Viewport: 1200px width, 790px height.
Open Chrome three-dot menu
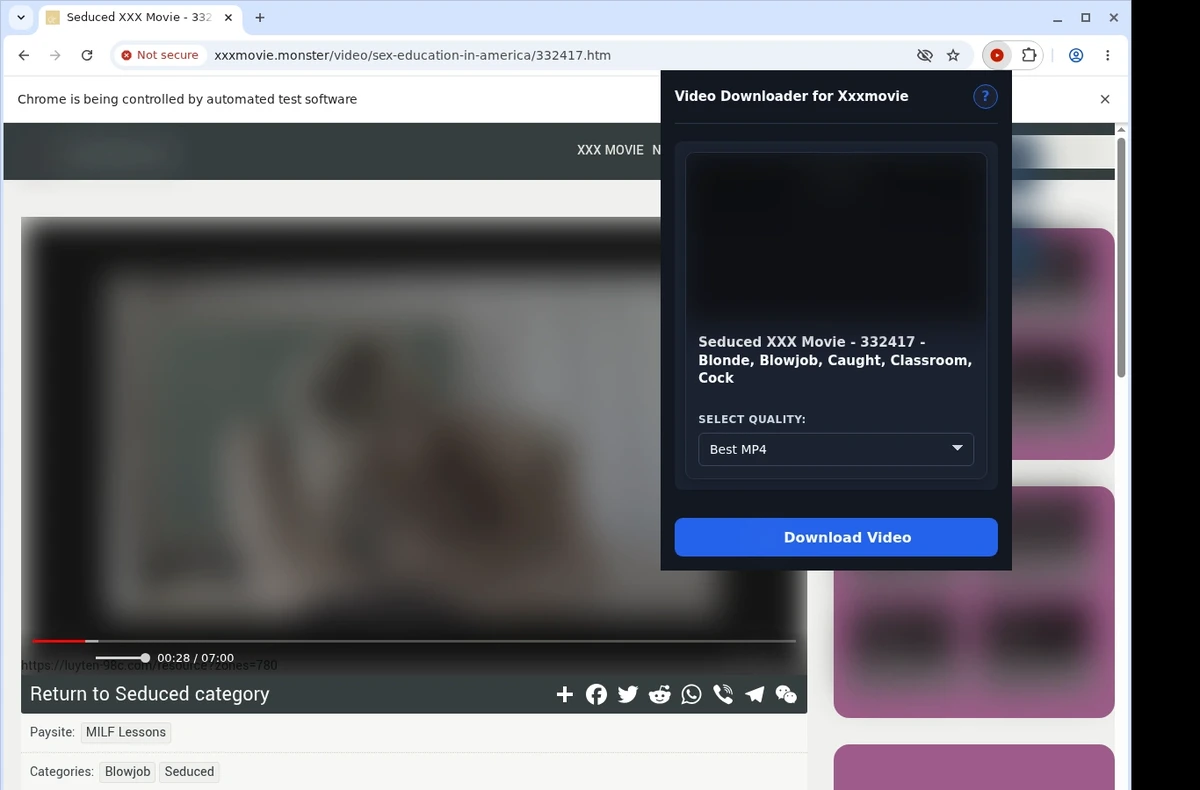(x=1107, y=55)
